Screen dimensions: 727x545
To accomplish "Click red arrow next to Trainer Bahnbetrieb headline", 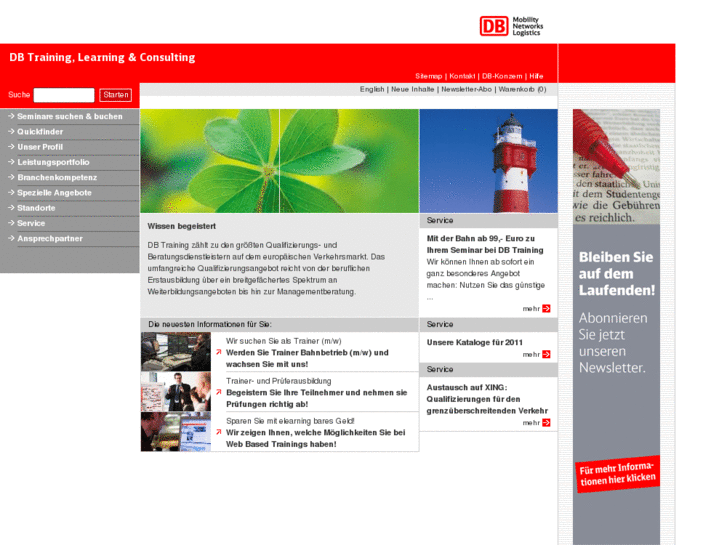I will (x=219, y=353).
